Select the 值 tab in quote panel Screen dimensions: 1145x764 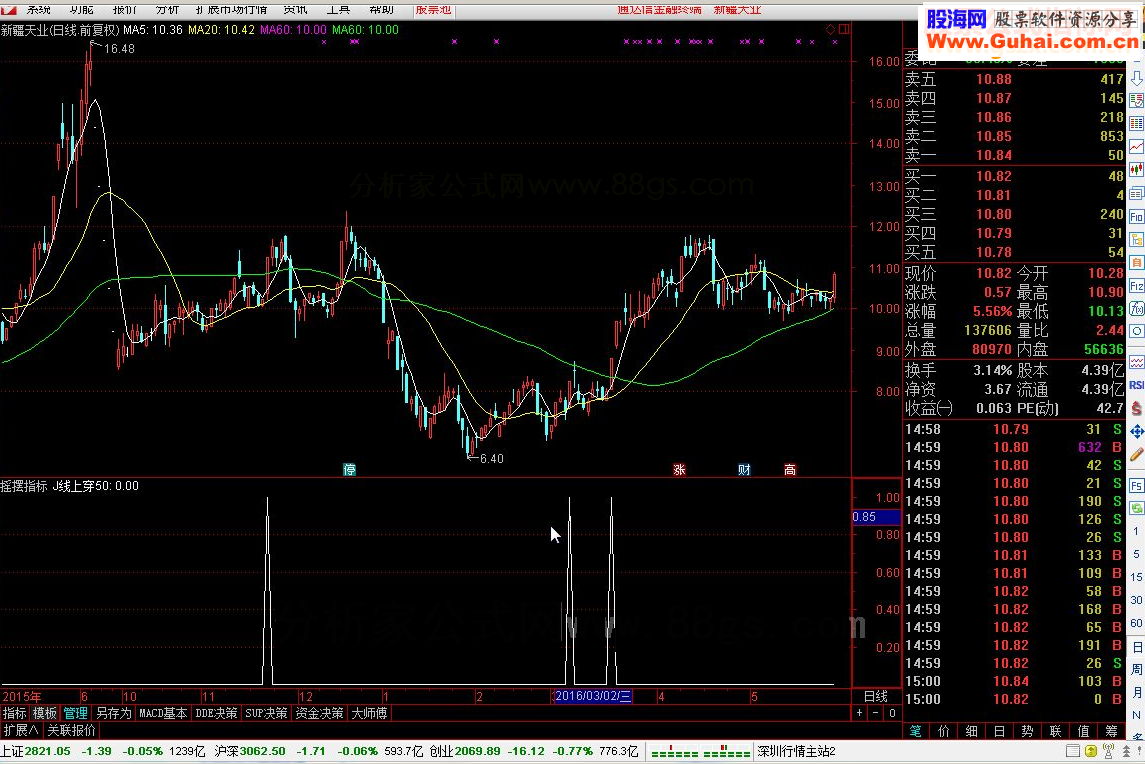pyautogui.click(x=1084, y=730)
